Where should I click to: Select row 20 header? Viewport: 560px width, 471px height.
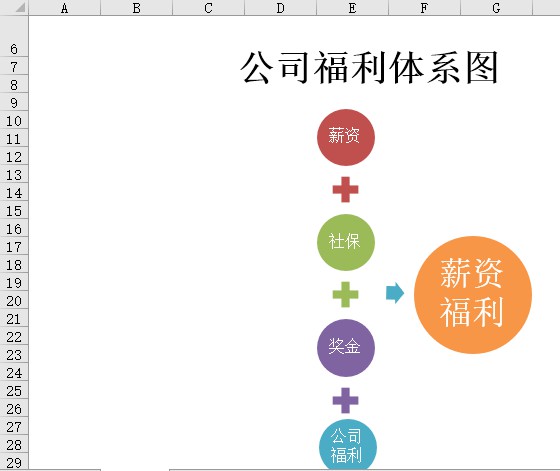coord(14,301)
